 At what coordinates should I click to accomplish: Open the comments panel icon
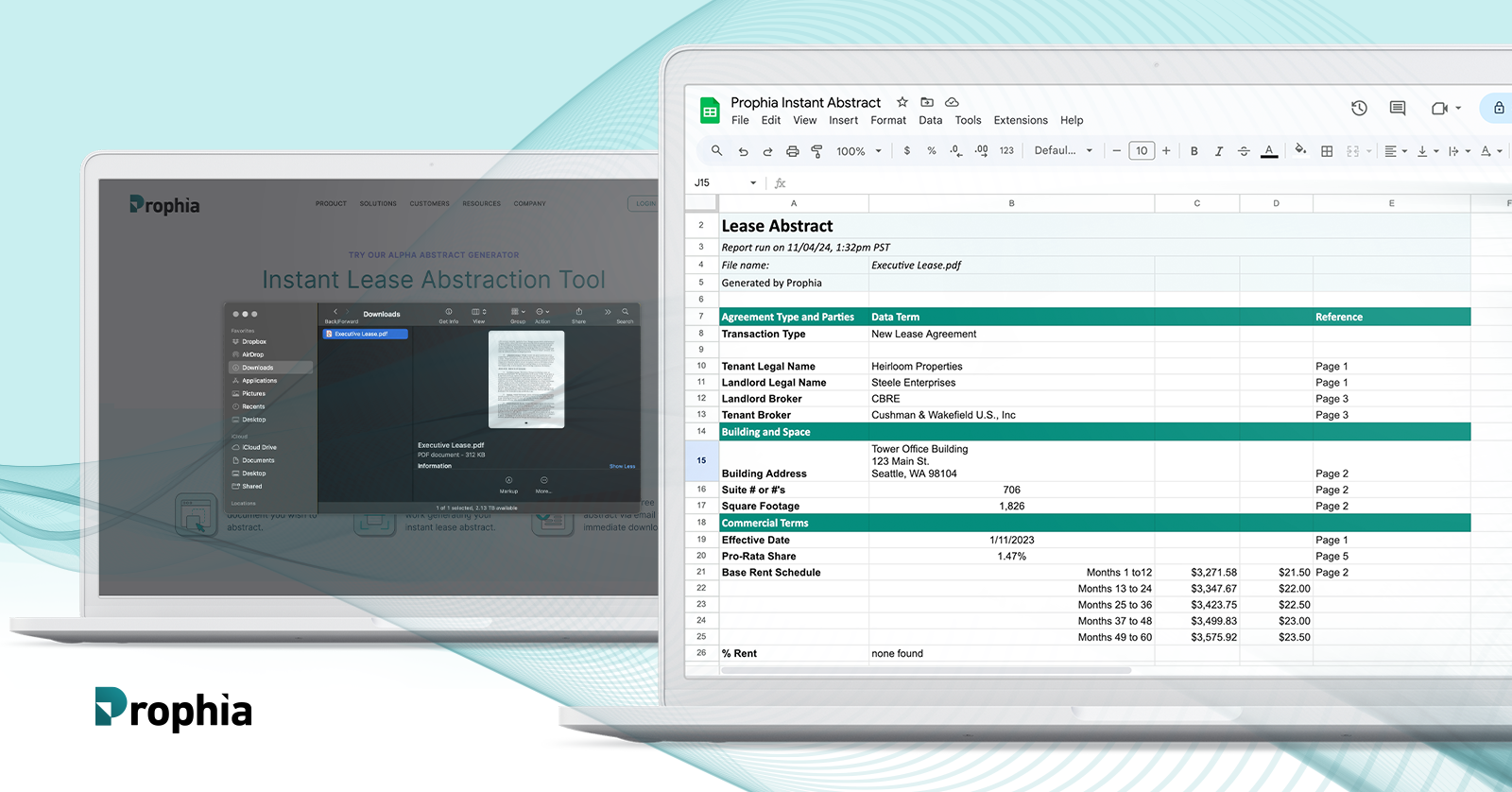[x=1398, y=109]
